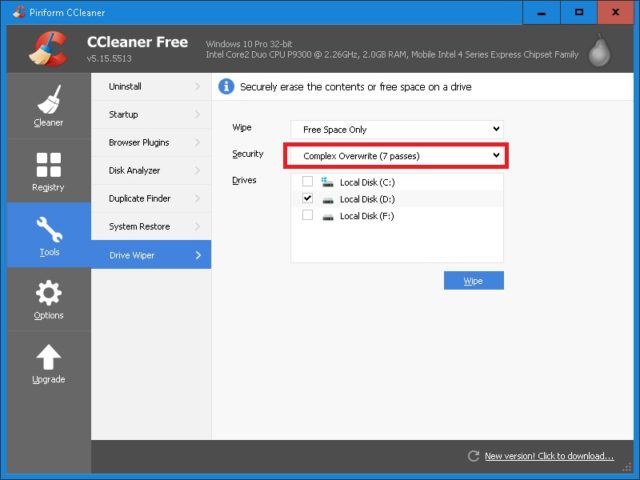The height and width of the screenshot is (480, 640).
Task: Select the Local Disk (F:) label
Action: (367, 216)
